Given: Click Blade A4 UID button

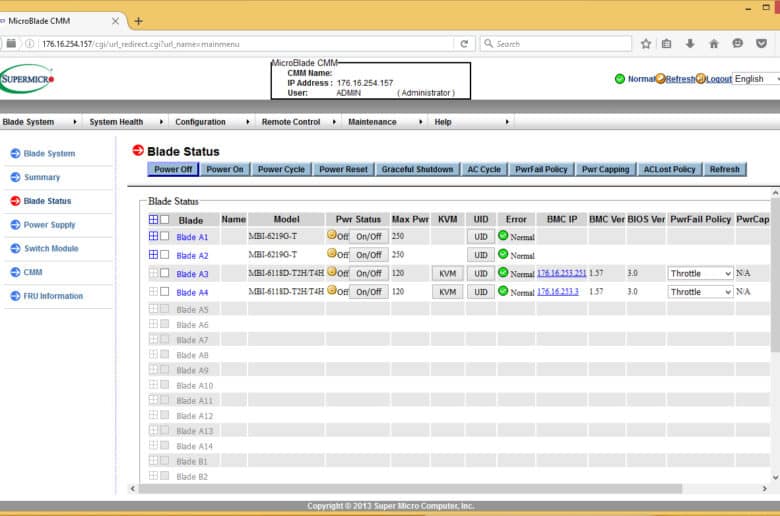Looking at the screenshot, I should [x=481, y=292].
